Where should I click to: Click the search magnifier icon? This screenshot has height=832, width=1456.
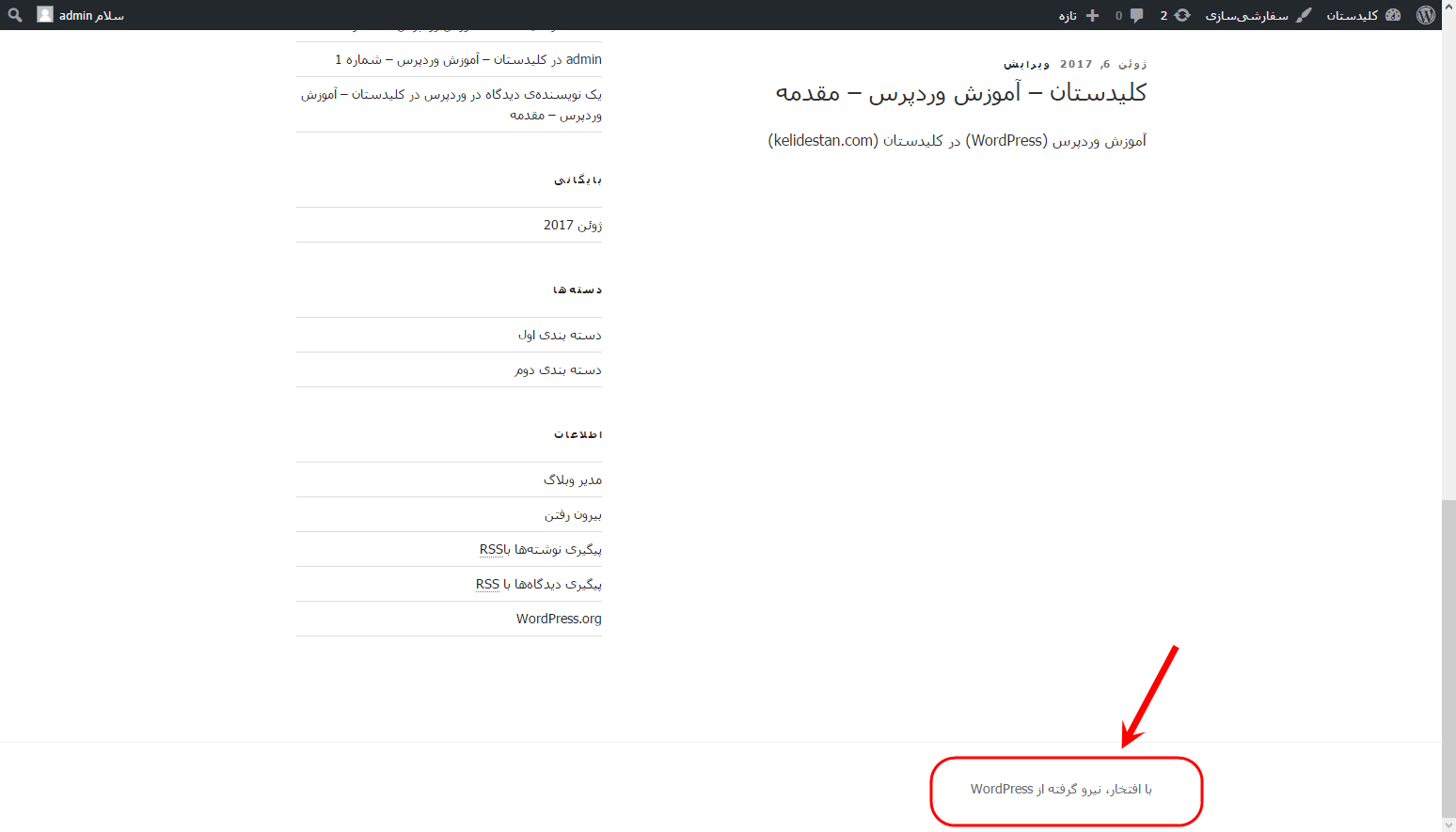[15, 15]
